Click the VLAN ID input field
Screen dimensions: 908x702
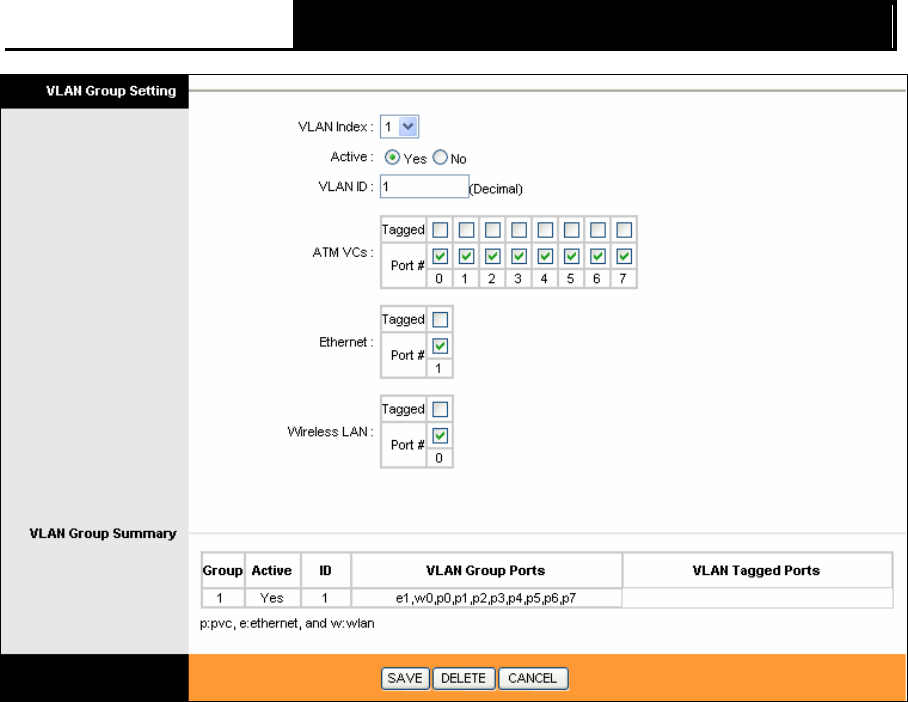pyautogui.click(x=424, y=187)
